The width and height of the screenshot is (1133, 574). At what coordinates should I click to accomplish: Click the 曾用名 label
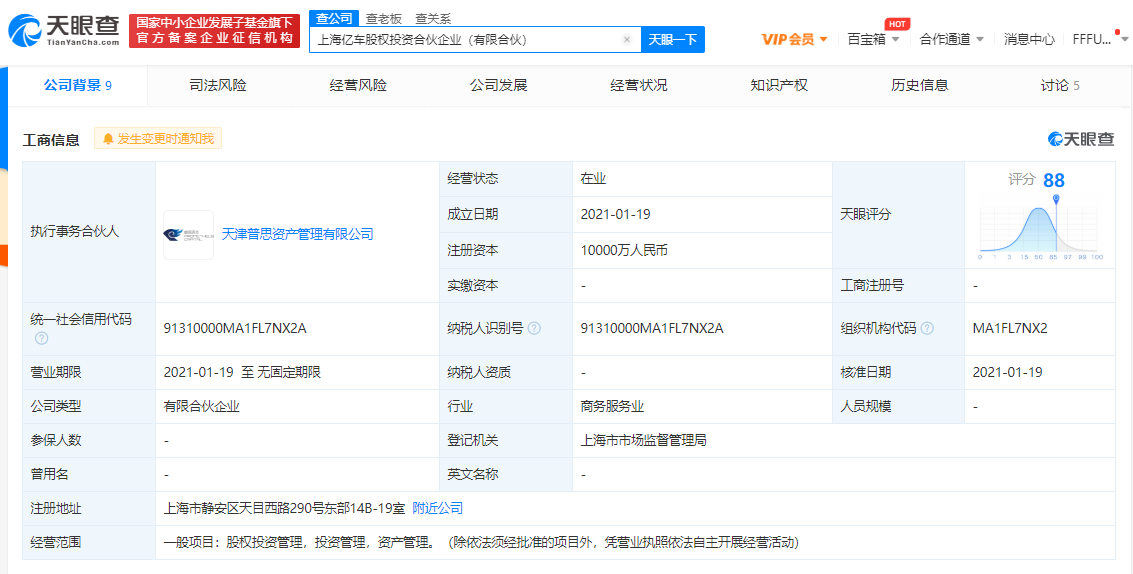pos(49,475)
